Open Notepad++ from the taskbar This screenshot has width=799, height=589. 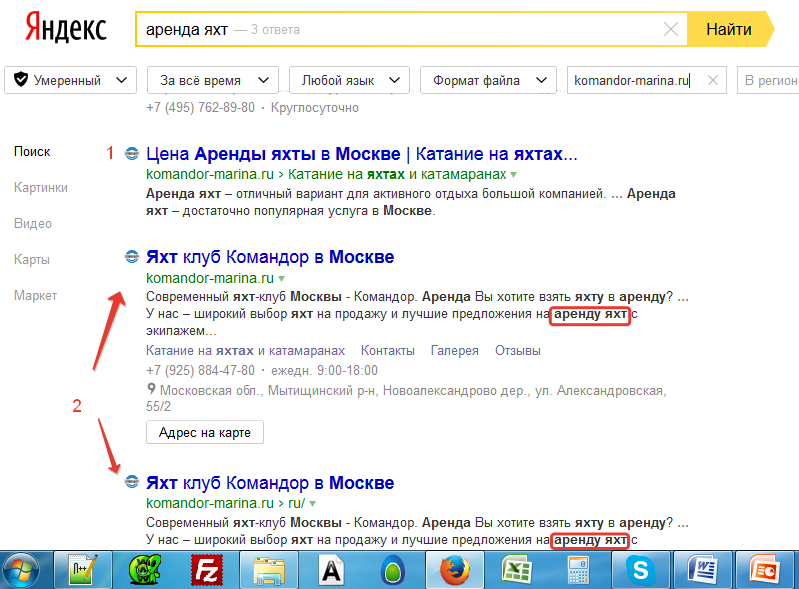(x=83, y=570)
